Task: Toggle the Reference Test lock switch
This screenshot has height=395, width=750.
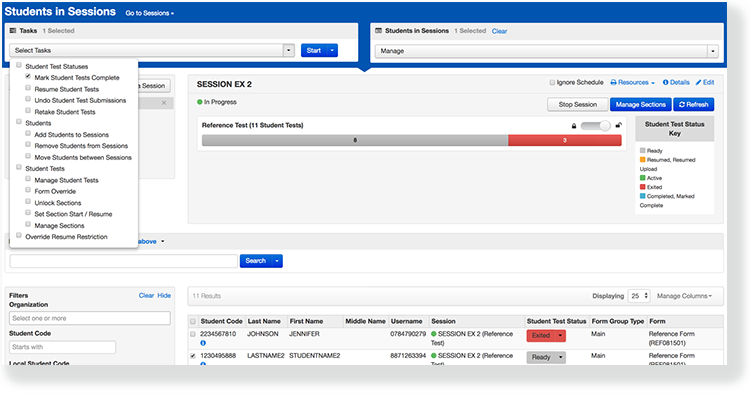Action: point(596,126)
